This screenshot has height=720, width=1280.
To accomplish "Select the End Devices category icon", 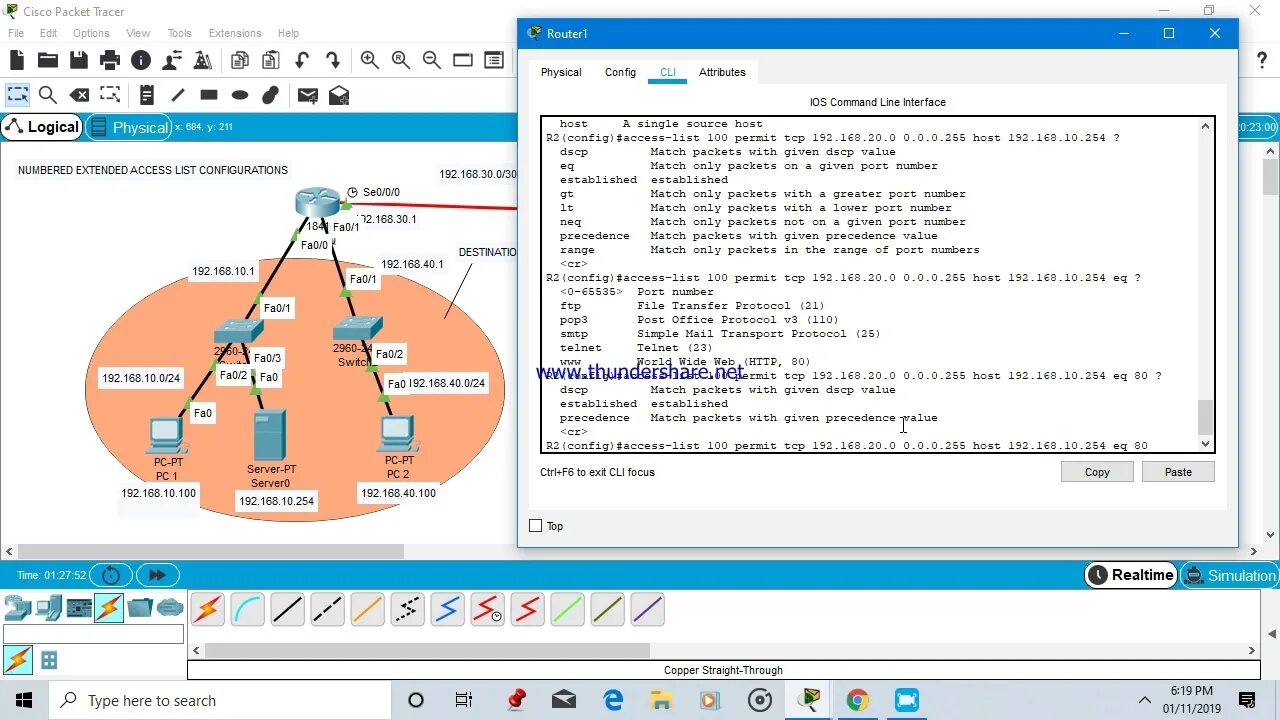I will (x=48, y=607).
